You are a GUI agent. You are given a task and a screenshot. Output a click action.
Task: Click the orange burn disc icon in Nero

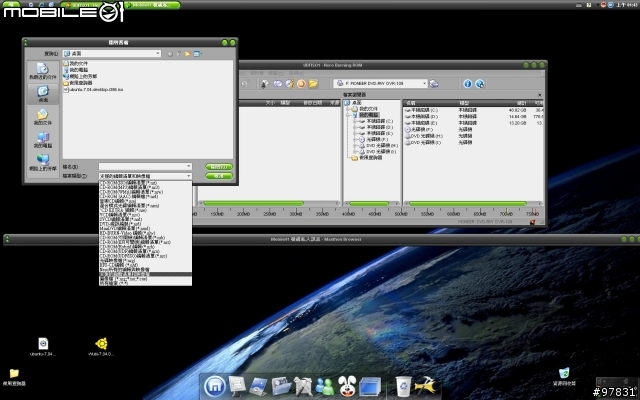[301, 84]
